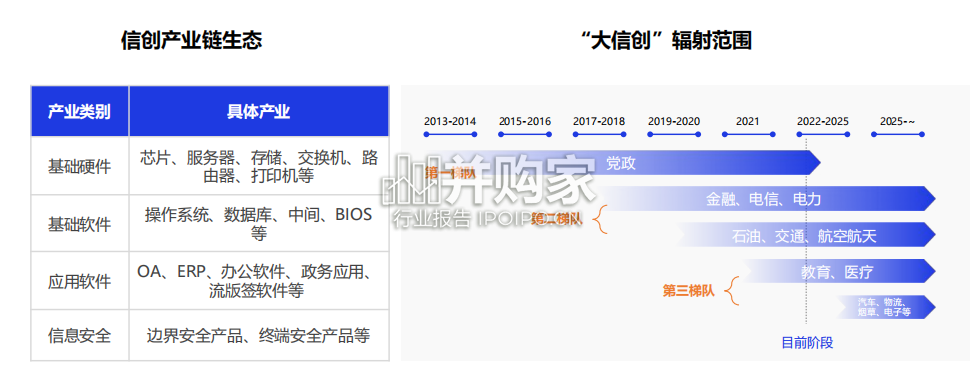Click the 目前阶段 label
Screen dimensions: 978x377
point(807,343)
